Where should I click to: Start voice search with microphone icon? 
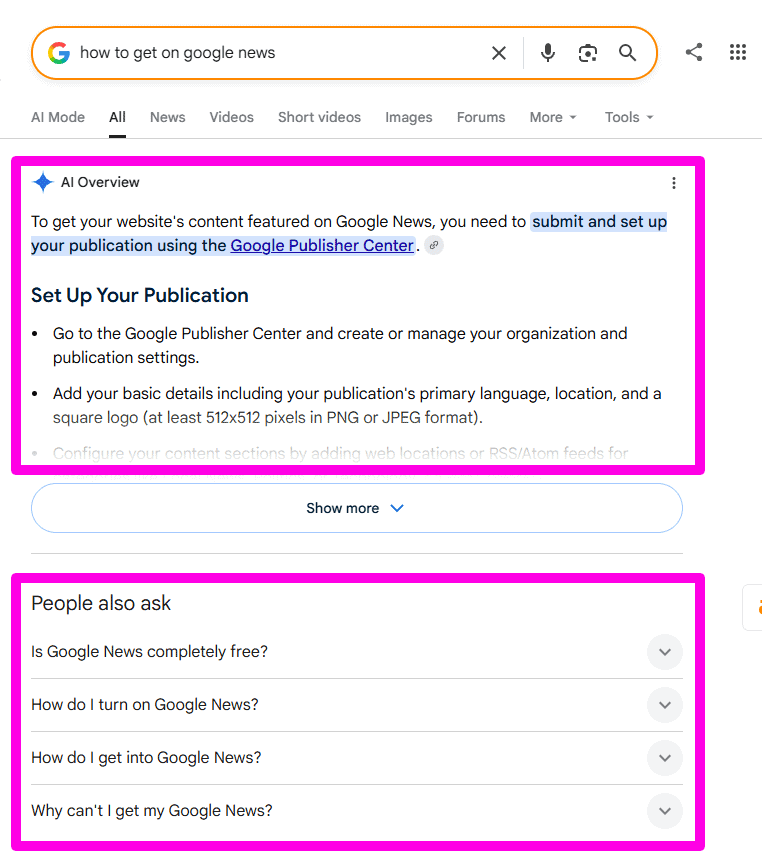point(548,53)
